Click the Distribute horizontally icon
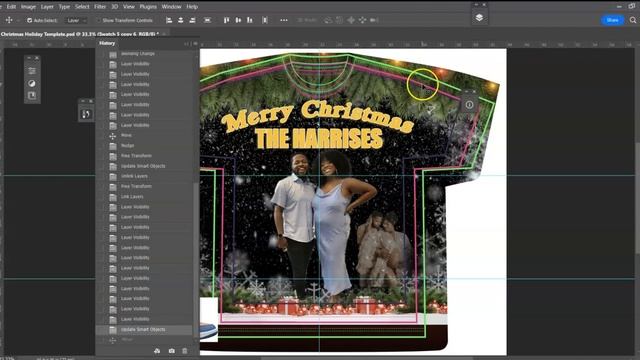Screen dimensions: 640x360 (207, 20)
